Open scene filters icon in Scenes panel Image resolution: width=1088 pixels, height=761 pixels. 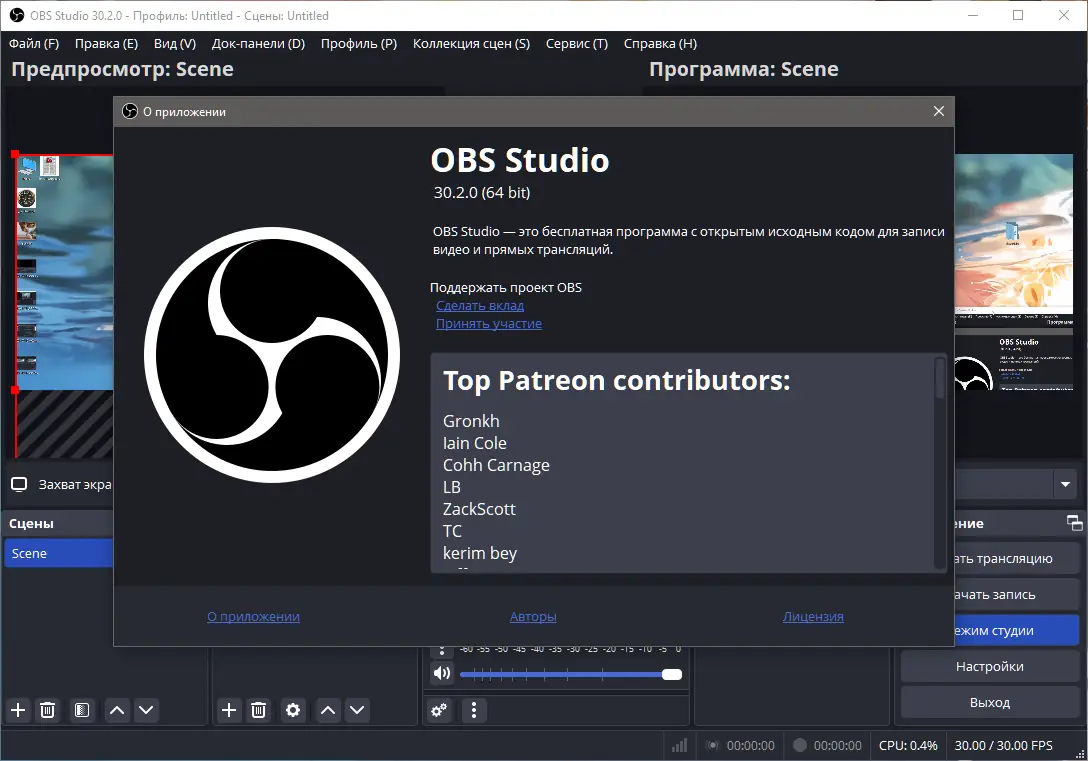pyautogui.click(x=82, y=710)
